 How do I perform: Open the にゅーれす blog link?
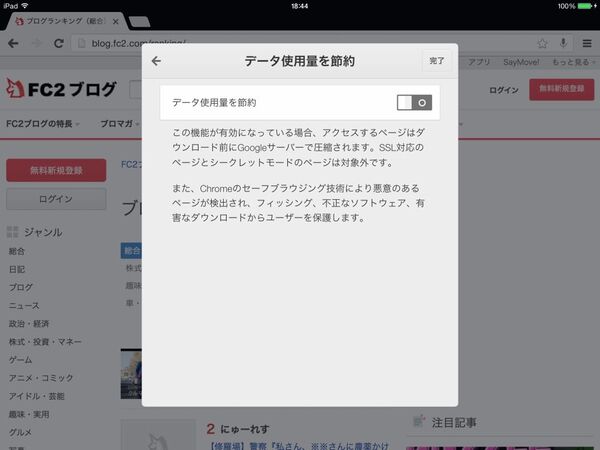pos(245,429)
